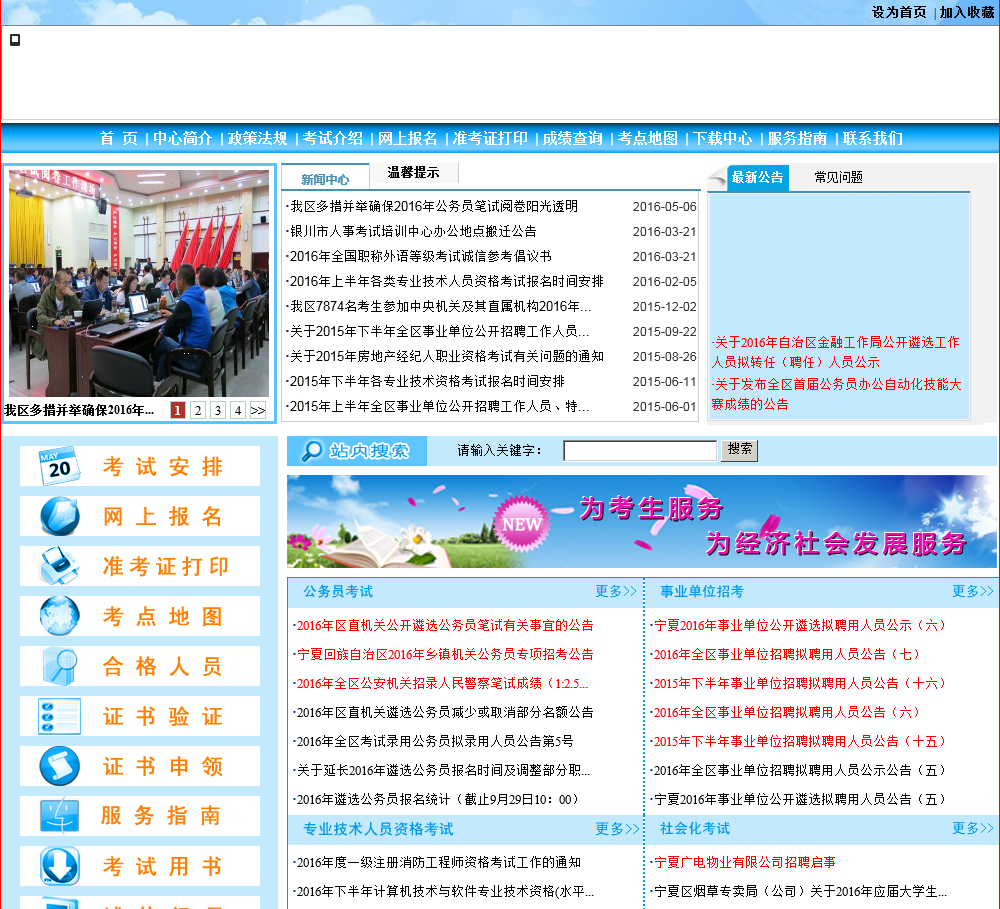Viewport: 1000px width, 909px height.
Task: Open news 2016年全国职称外语等级考试诚信参考倡议书
Action: click(421, 256)
